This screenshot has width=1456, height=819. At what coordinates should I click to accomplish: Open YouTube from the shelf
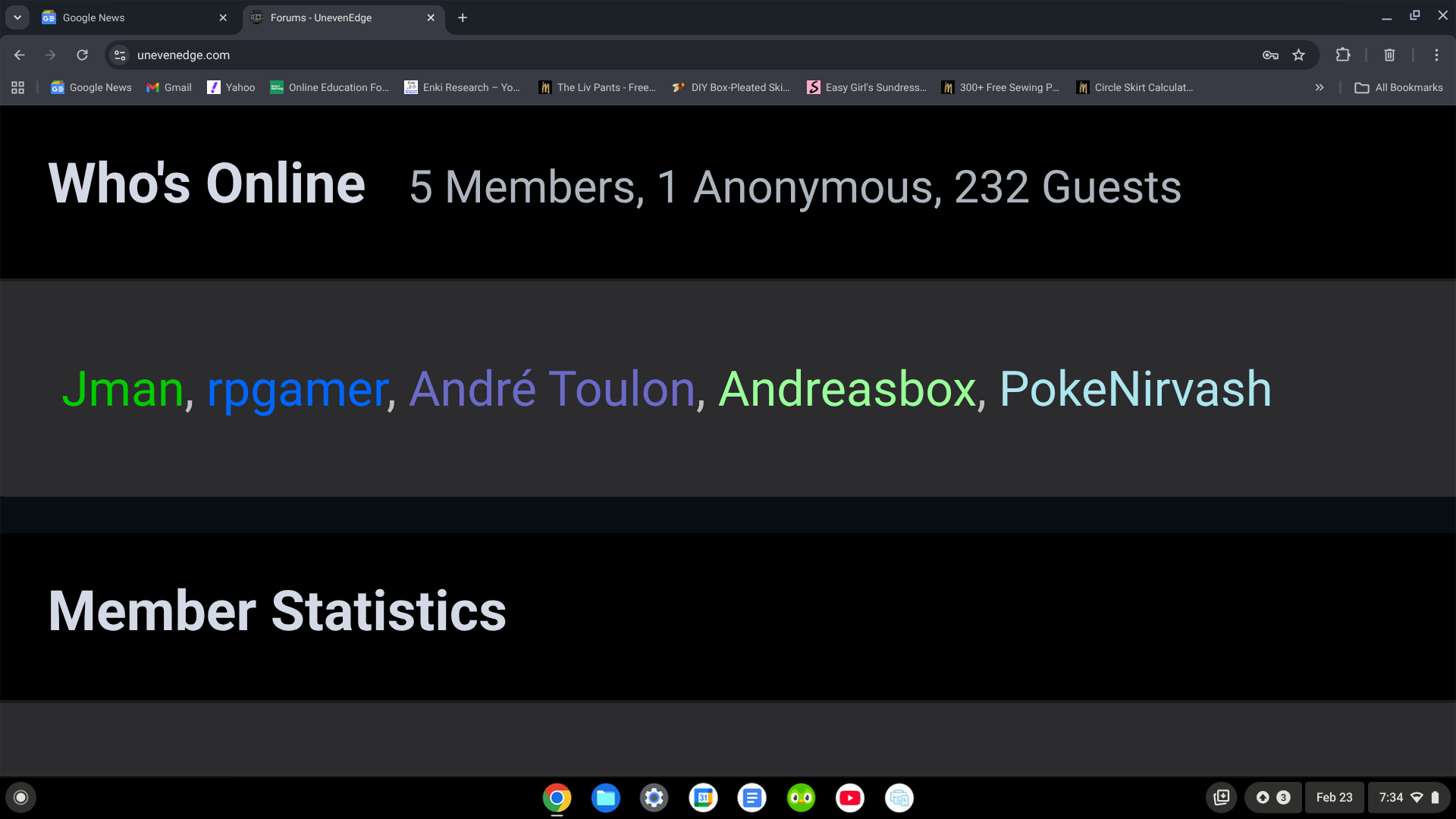click(849, 798)
